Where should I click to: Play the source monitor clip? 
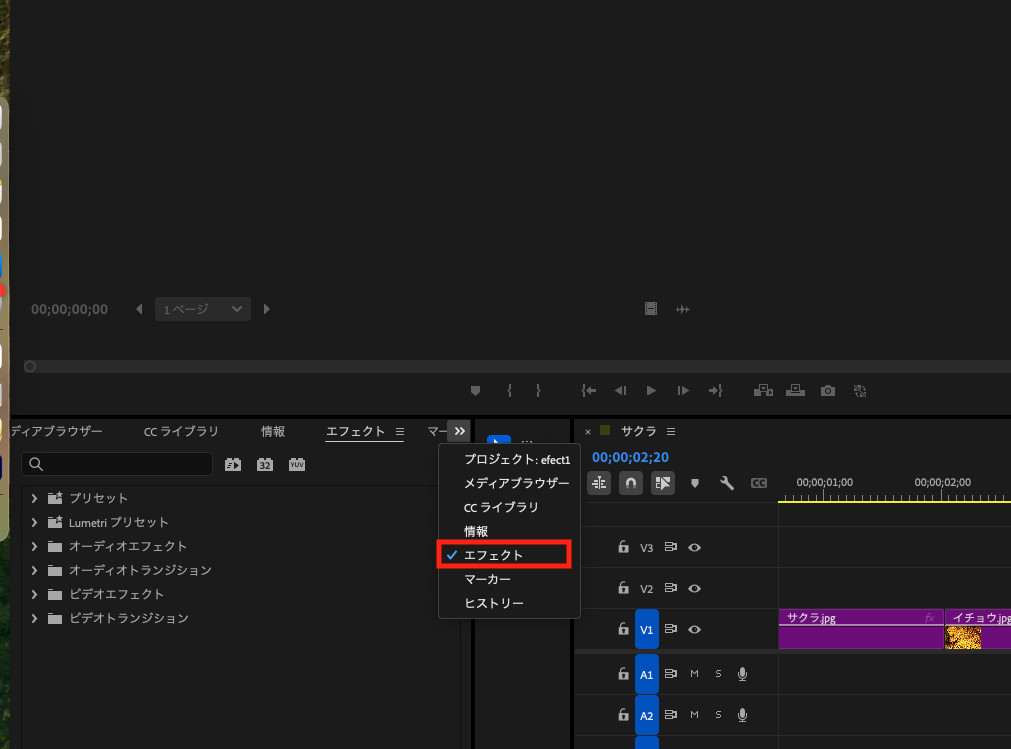tap(651, 391)
